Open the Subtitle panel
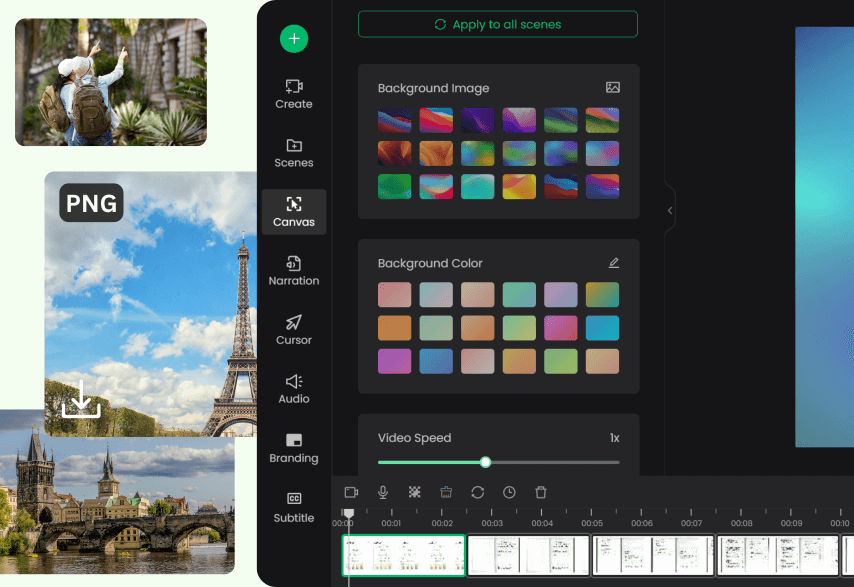This screenshot has height=587, width=854. coord(293,508)
